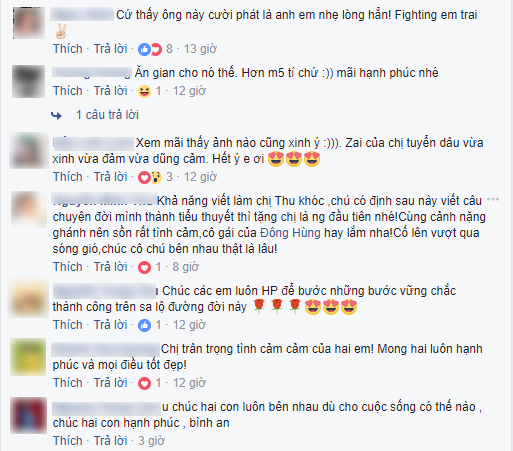Image resolution: width=513 pixels, height=451 pixels.
Task: Open the '13 giờ' timestamp of the first comment
Action: pyautogui.click(x=200, y=49)
